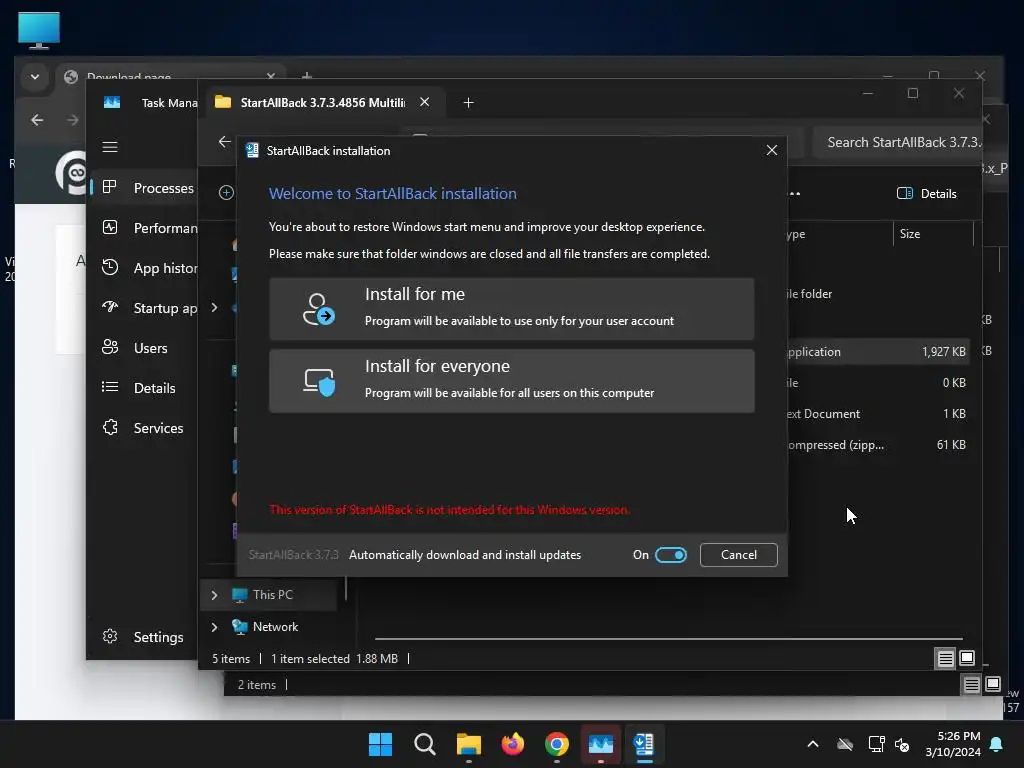1024x768 pixels.
Task: Select the StartAllBack 3.7.3.4856 Explorer tab
Action: tap(323, 103)
